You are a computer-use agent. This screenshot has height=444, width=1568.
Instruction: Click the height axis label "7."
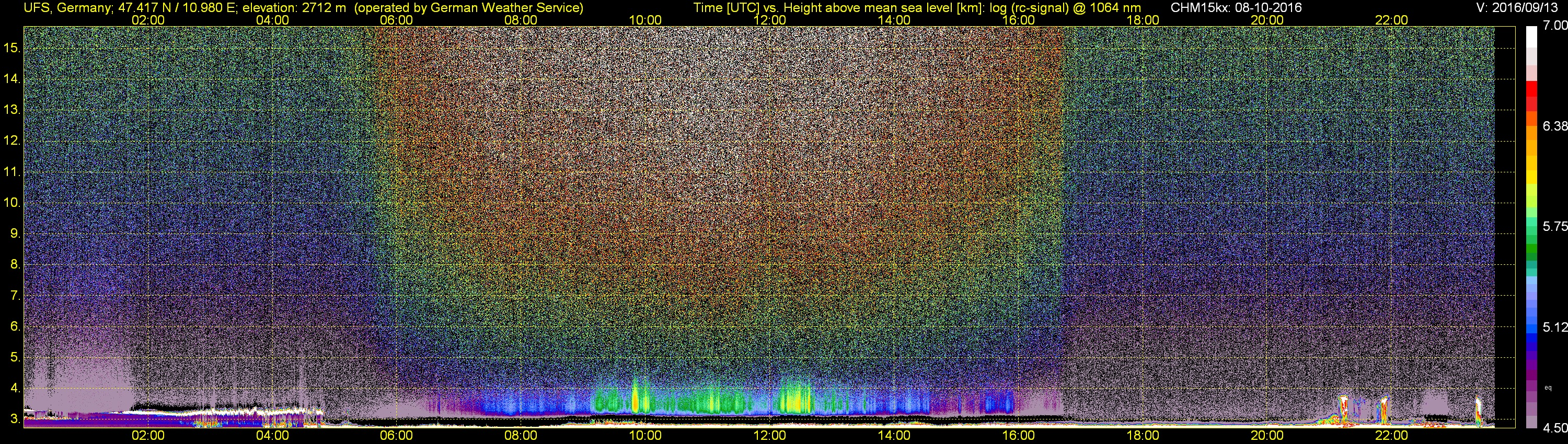[15, 296]
